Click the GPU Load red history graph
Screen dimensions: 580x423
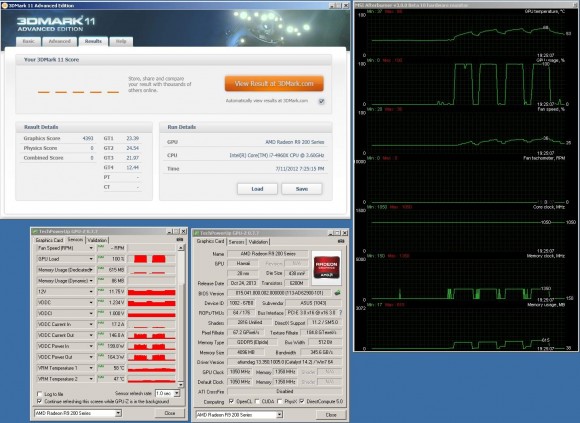pyautogui.click(x=151, y=259)
